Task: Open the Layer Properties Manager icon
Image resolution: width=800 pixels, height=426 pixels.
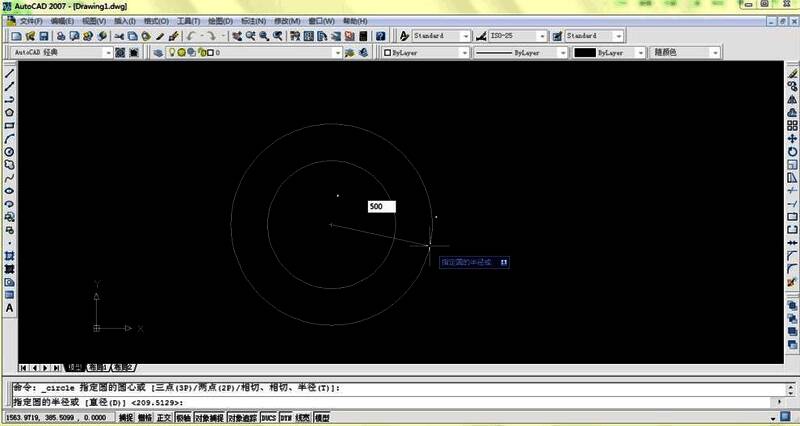Action: coord(156,52)
